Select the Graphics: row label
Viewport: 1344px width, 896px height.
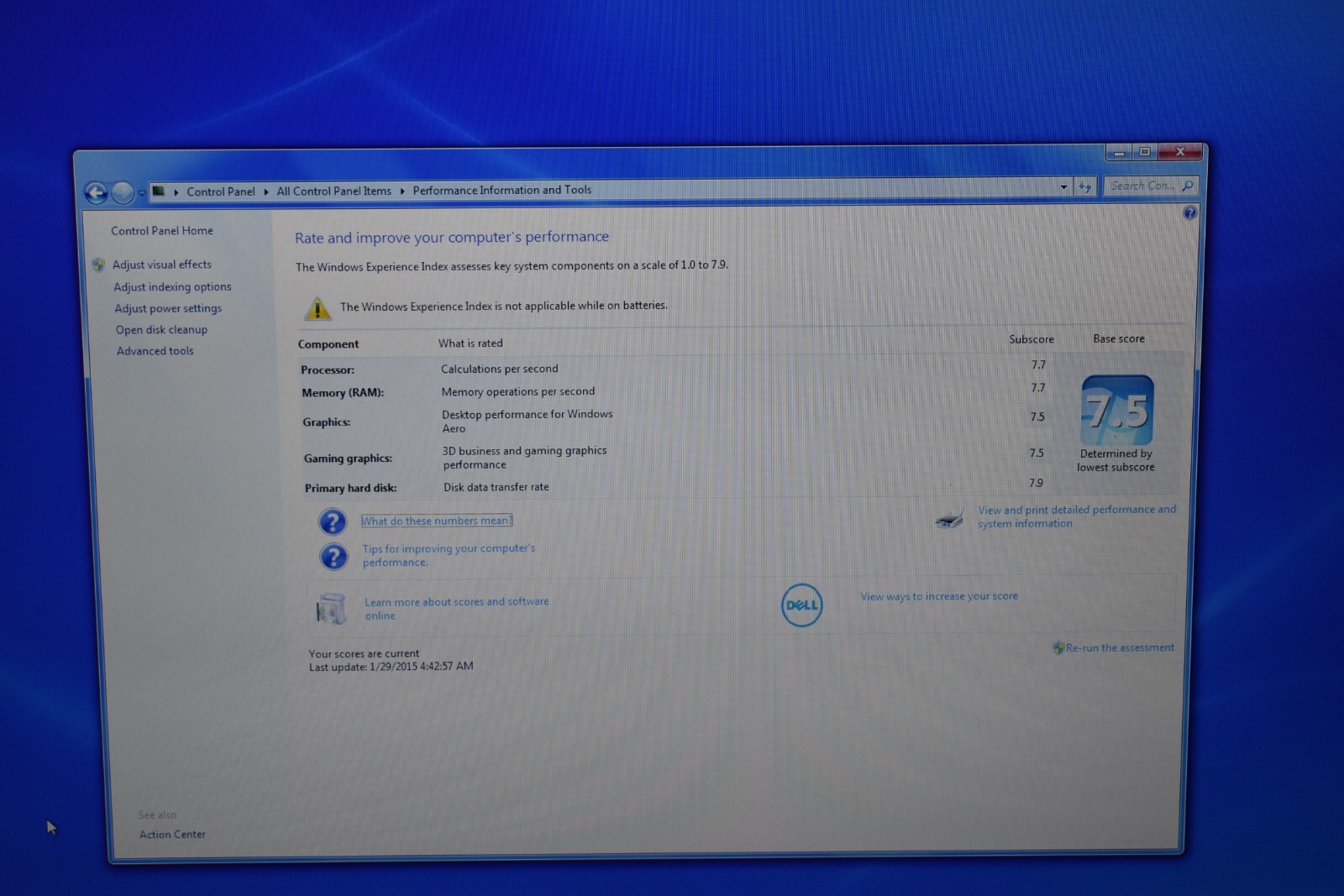pos(327,422)
